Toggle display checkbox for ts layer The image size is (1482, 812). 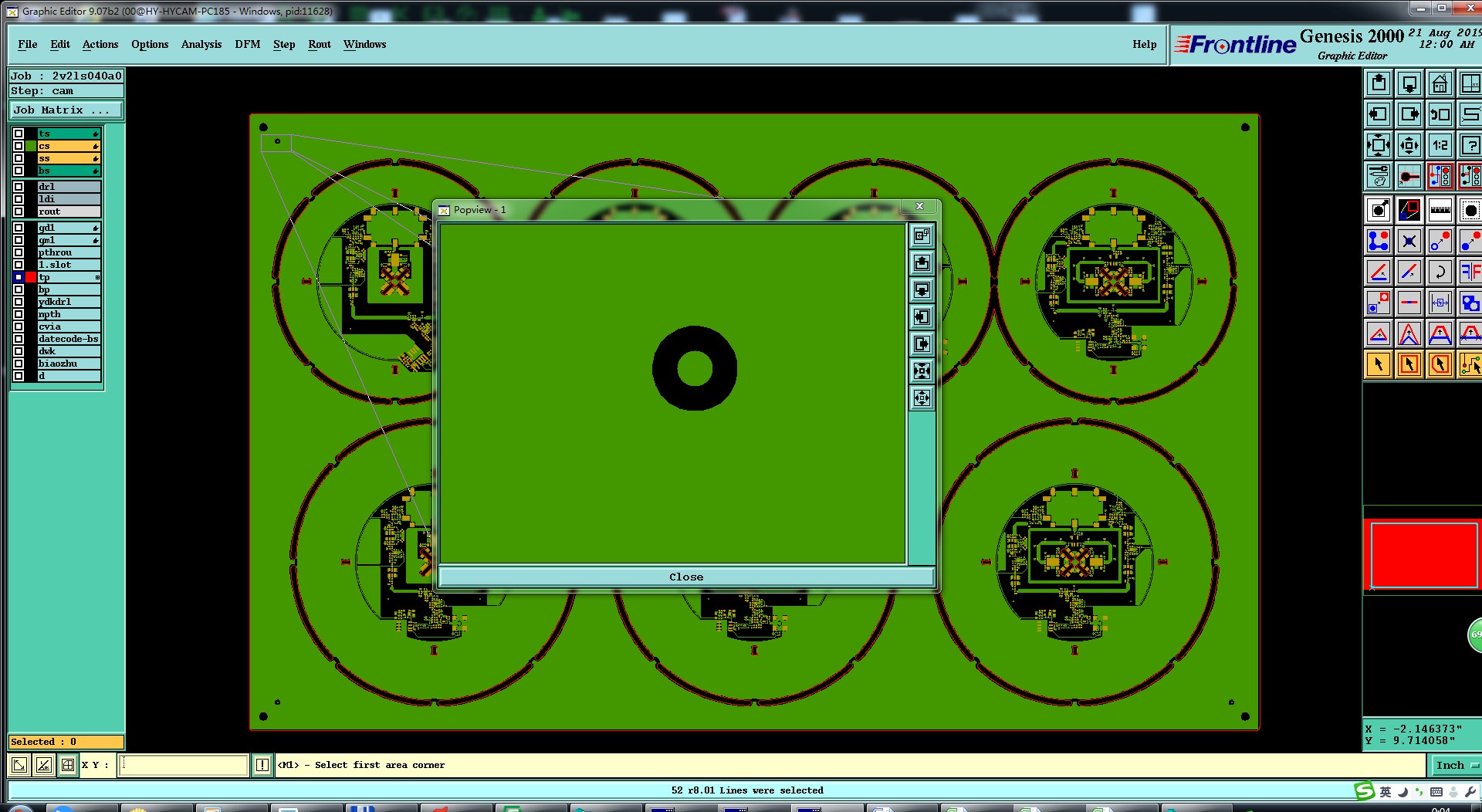(19, 134)
